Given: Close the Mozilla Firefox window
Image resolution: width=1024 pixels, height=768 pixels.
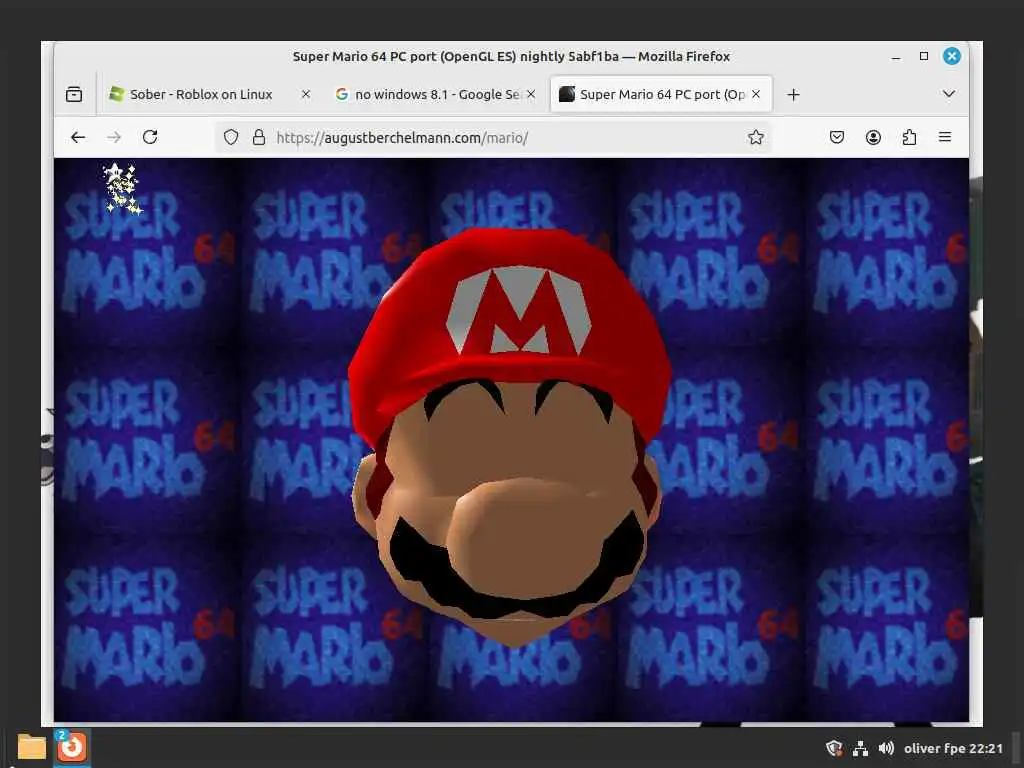Looking at the screenshot, I should pyautogui.click(x=952, y=56).
